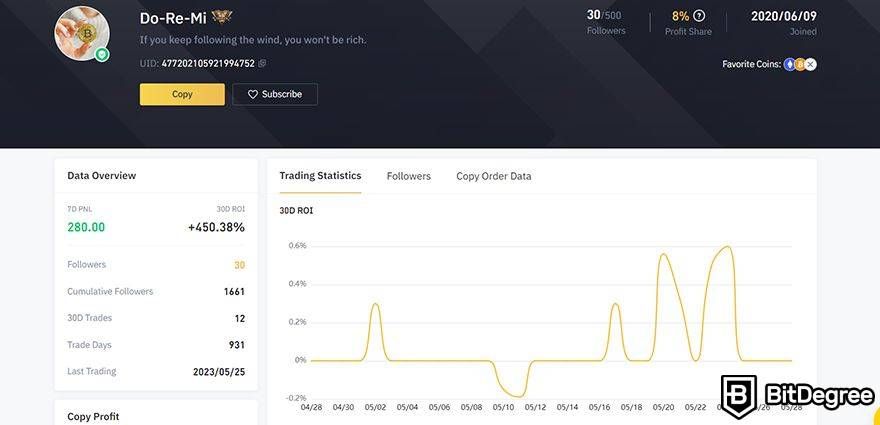The image size is (880, 425).
Task: Click the UID number 477202105921994752
Action: [x=208, y=63]
